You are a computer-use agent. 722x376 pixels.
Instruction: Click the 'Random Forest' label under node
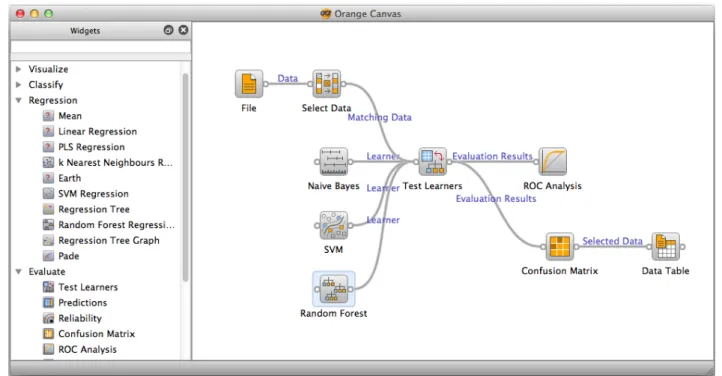pyautogui.click(x=333, y=313)
